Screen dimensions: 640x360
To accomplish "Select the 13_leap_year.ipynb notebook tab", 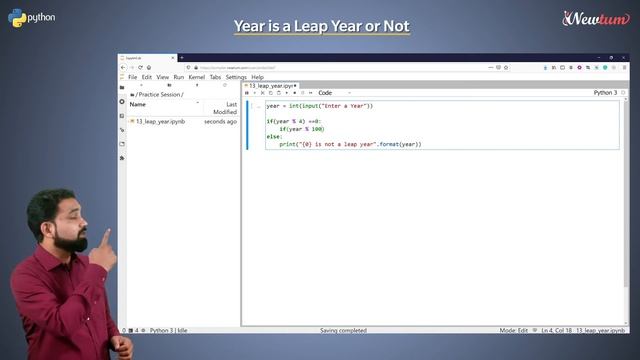I will (271, 86).
